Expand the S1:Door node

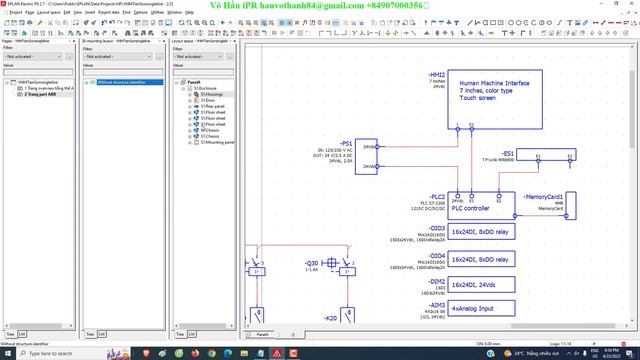(190, 100)
